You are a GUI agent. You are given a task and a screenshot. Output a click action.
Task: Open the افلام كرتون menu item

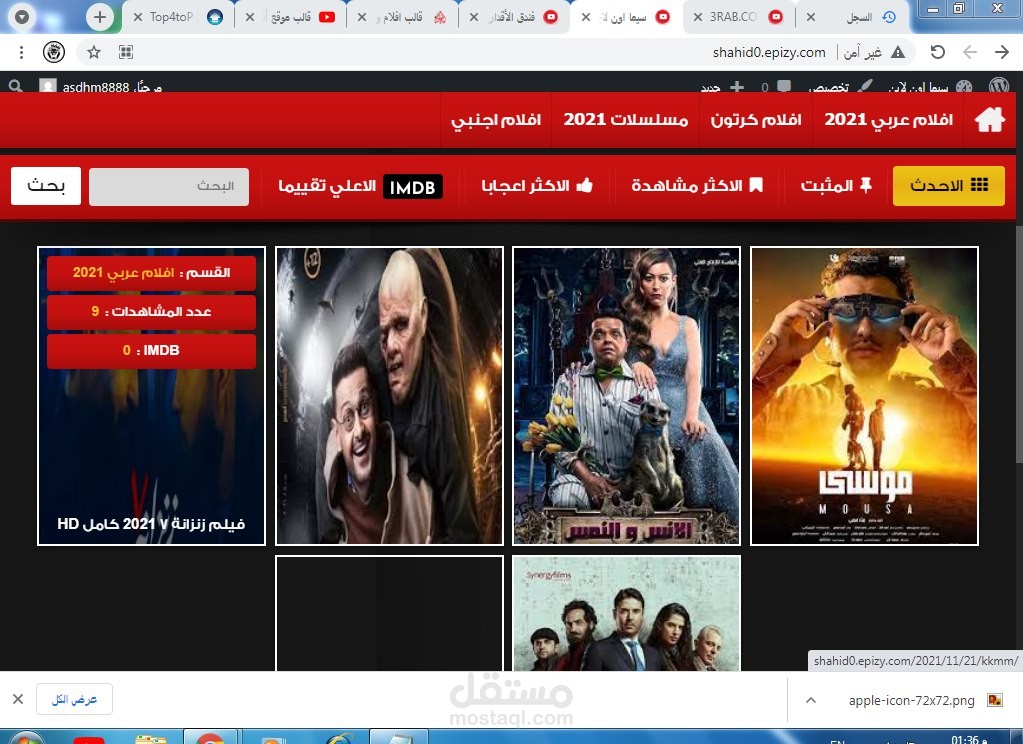pyautogui.click(x=756, y=119)
